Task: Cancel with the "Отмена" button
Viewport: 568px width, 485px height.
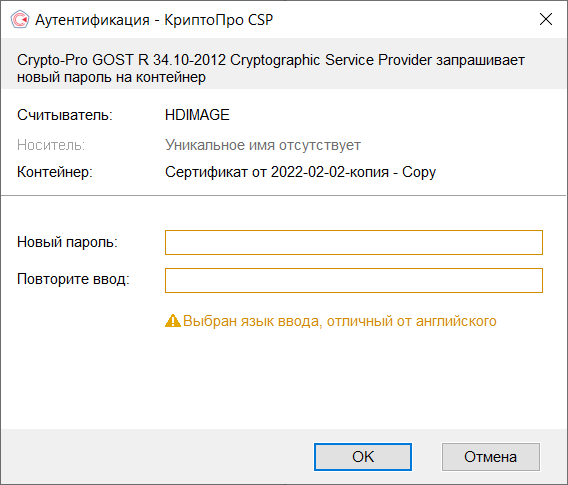Action: tap(490, 457)
